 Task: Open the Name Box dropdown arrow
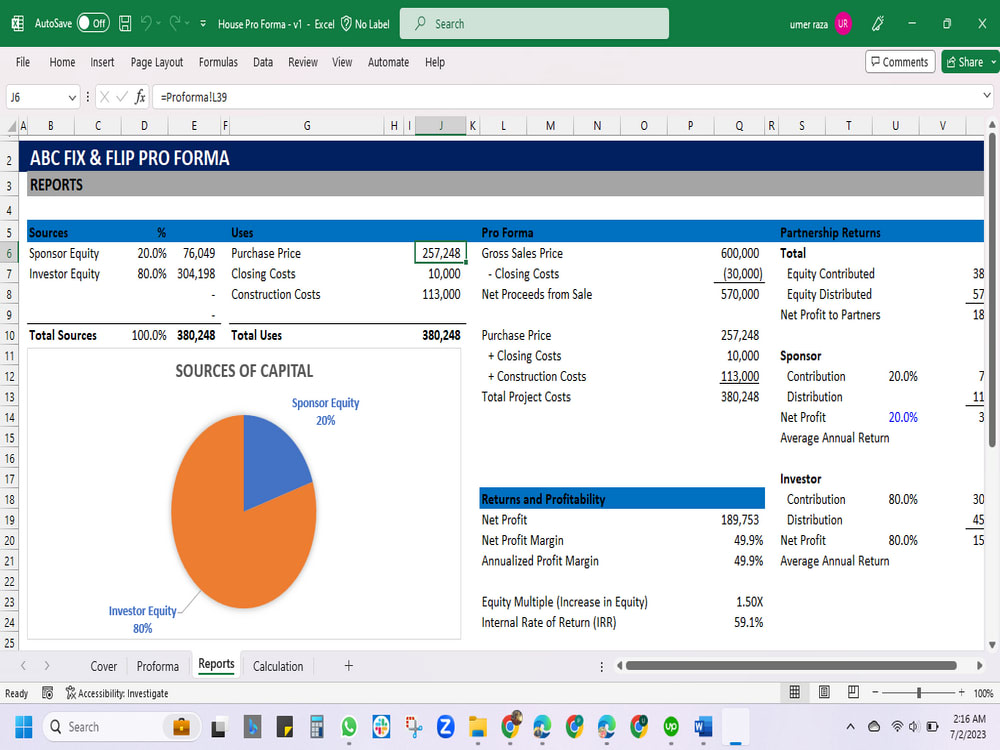click(72, 98)
